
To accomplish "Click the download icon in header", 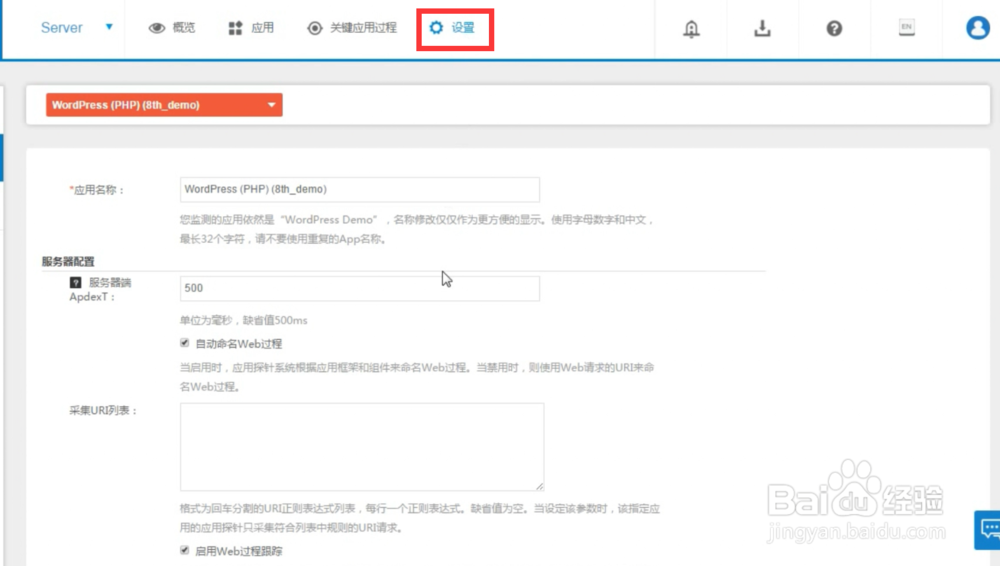I will point(762,28).
